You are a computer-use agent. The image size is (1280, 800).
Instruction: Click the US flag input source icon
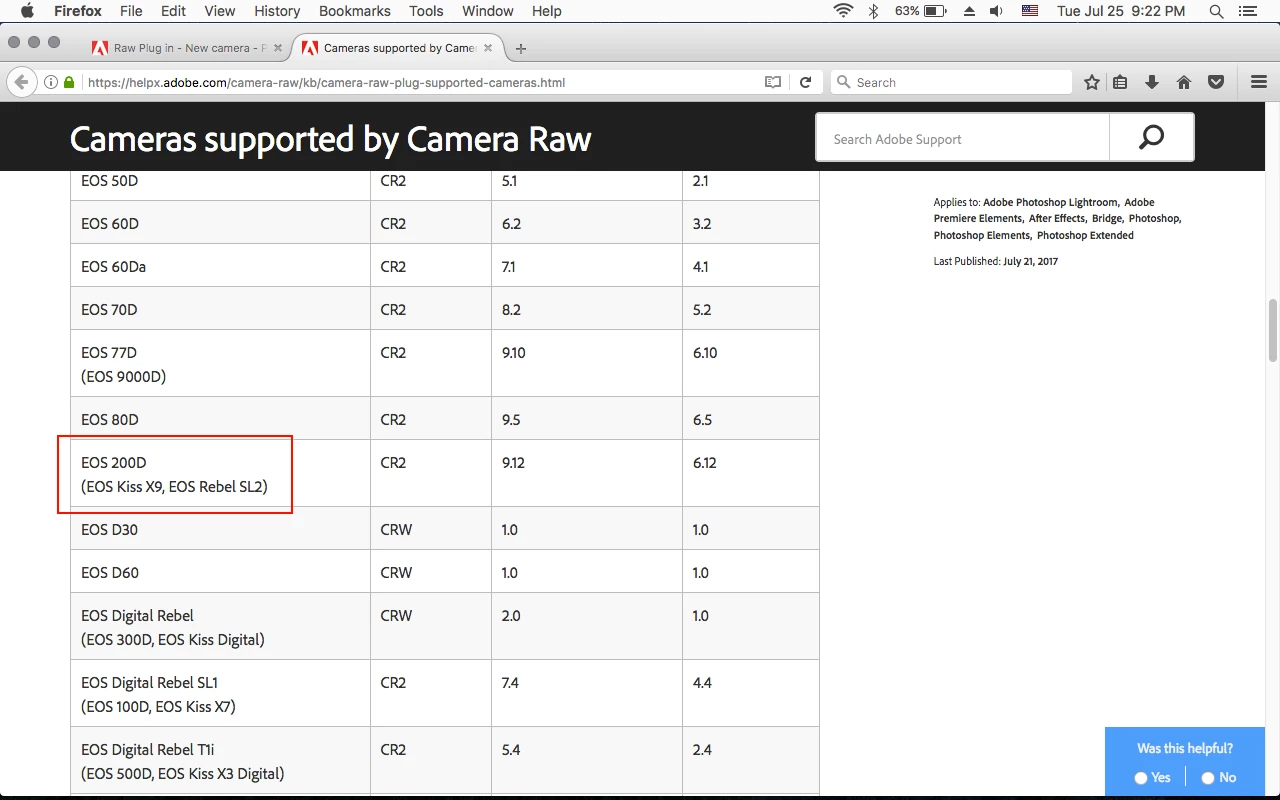point(1030,11)
